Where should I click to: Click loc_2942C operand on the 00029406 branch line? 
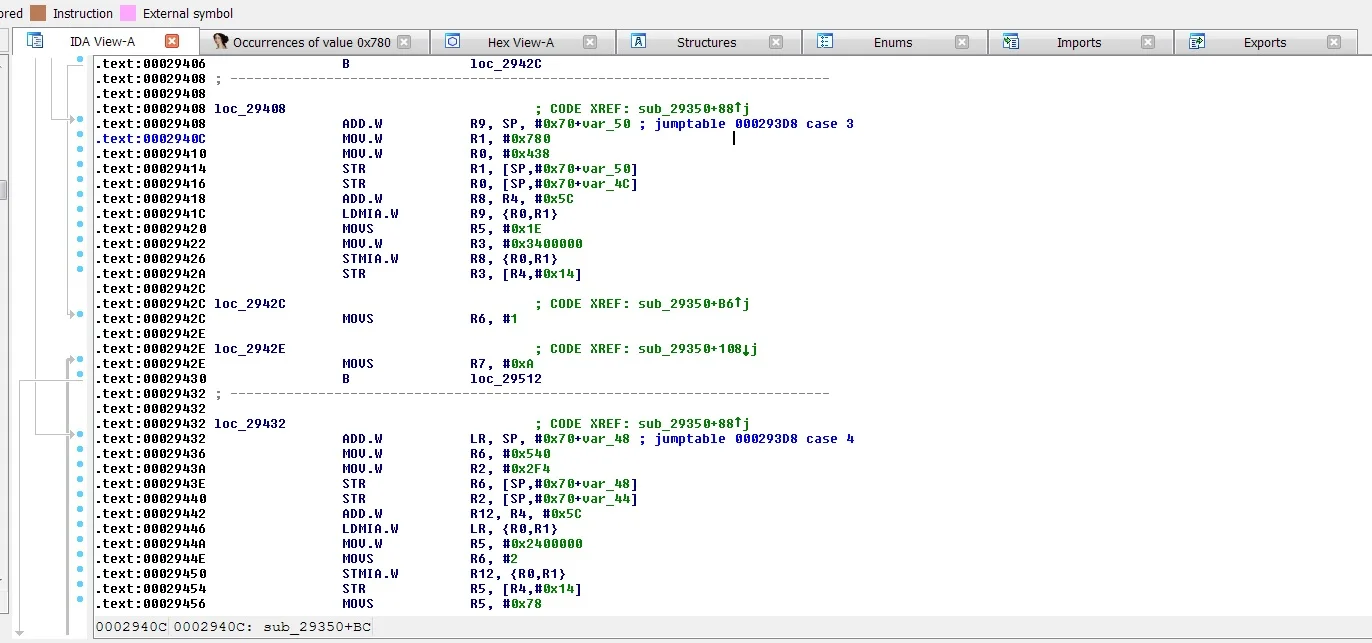(505, 64)
